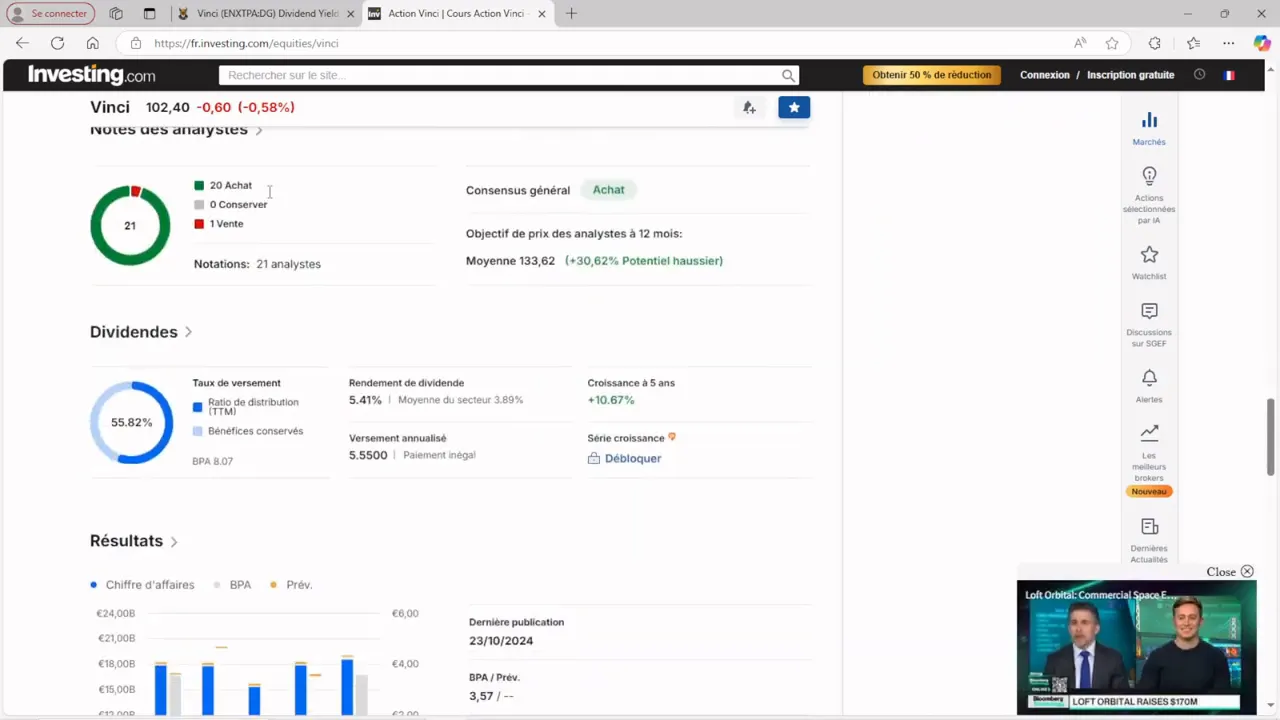Click browser back arrow

[22, 43]
